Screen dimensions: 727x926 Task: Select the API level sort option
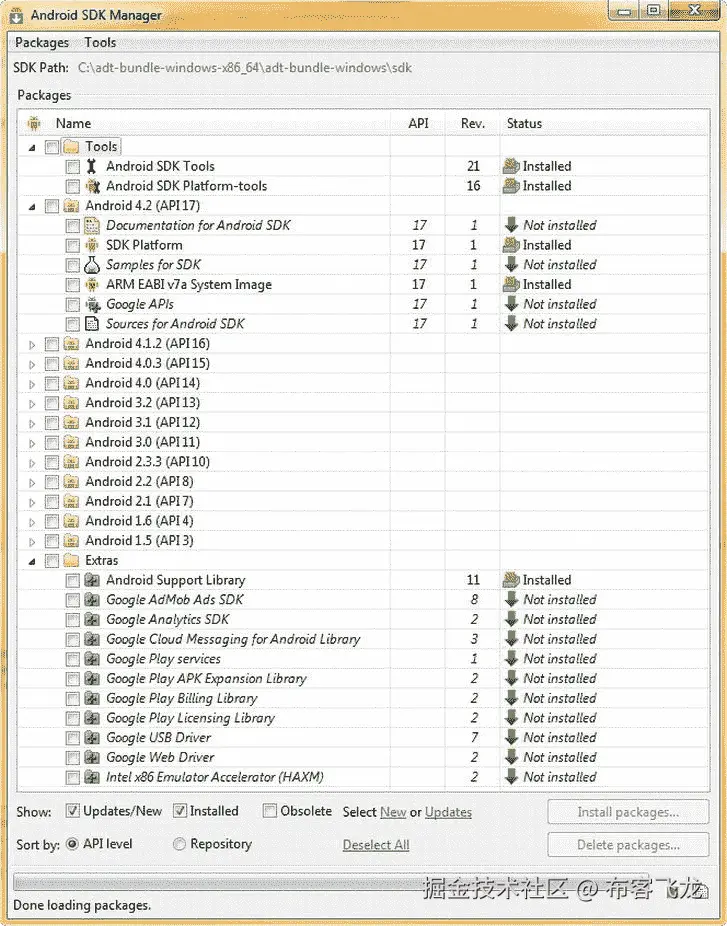pyautogui.click(x=72, y=844)
